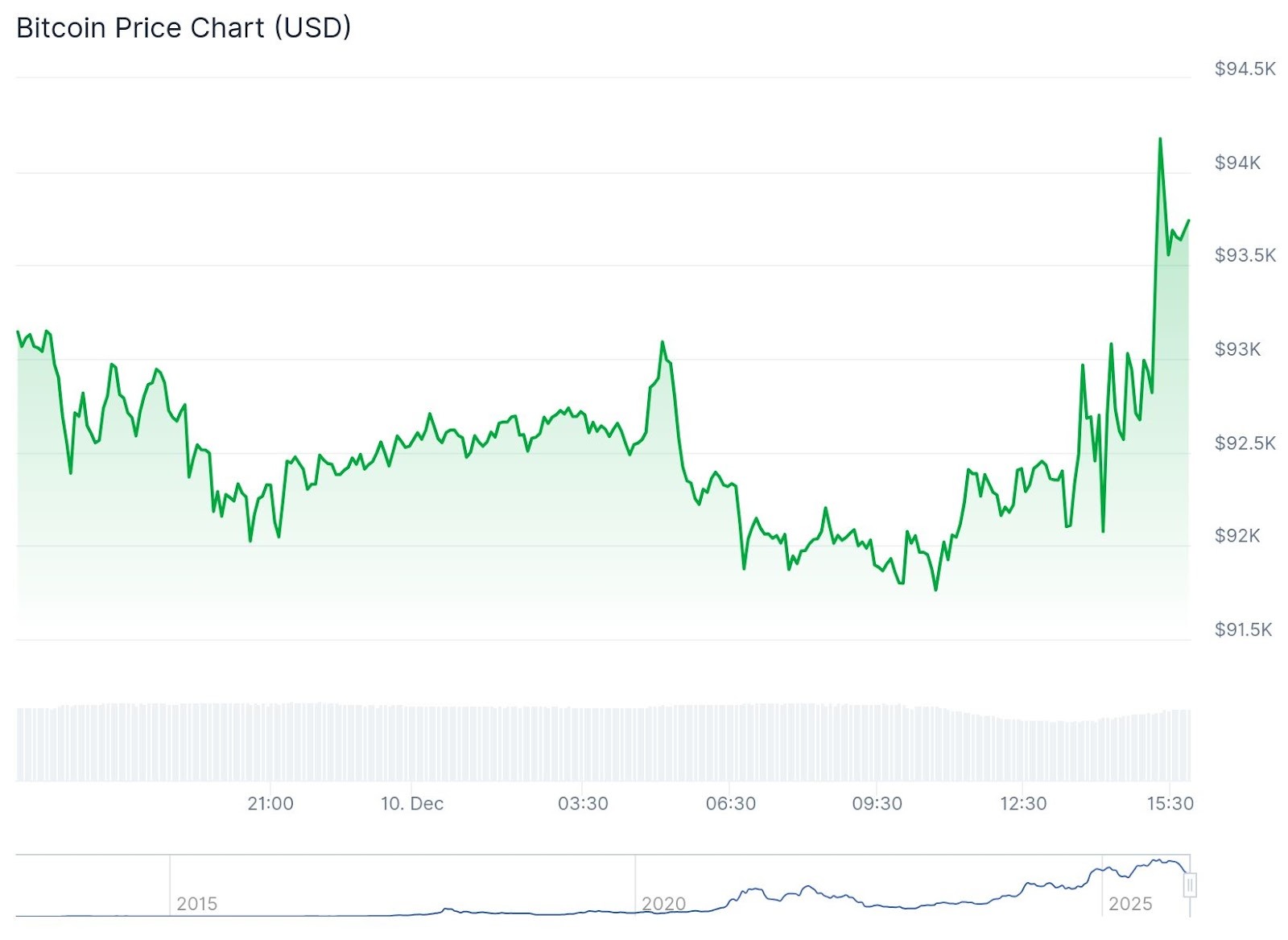Click the $93K price axis label

1237,349
